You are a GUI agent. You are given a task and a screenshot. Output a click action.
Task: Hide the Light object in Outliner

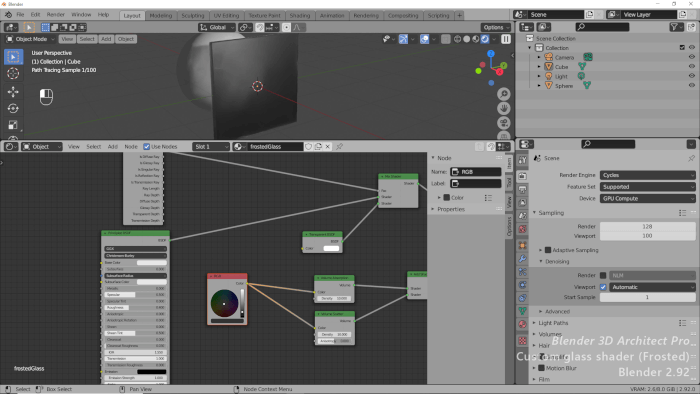(x=692, y=76)
